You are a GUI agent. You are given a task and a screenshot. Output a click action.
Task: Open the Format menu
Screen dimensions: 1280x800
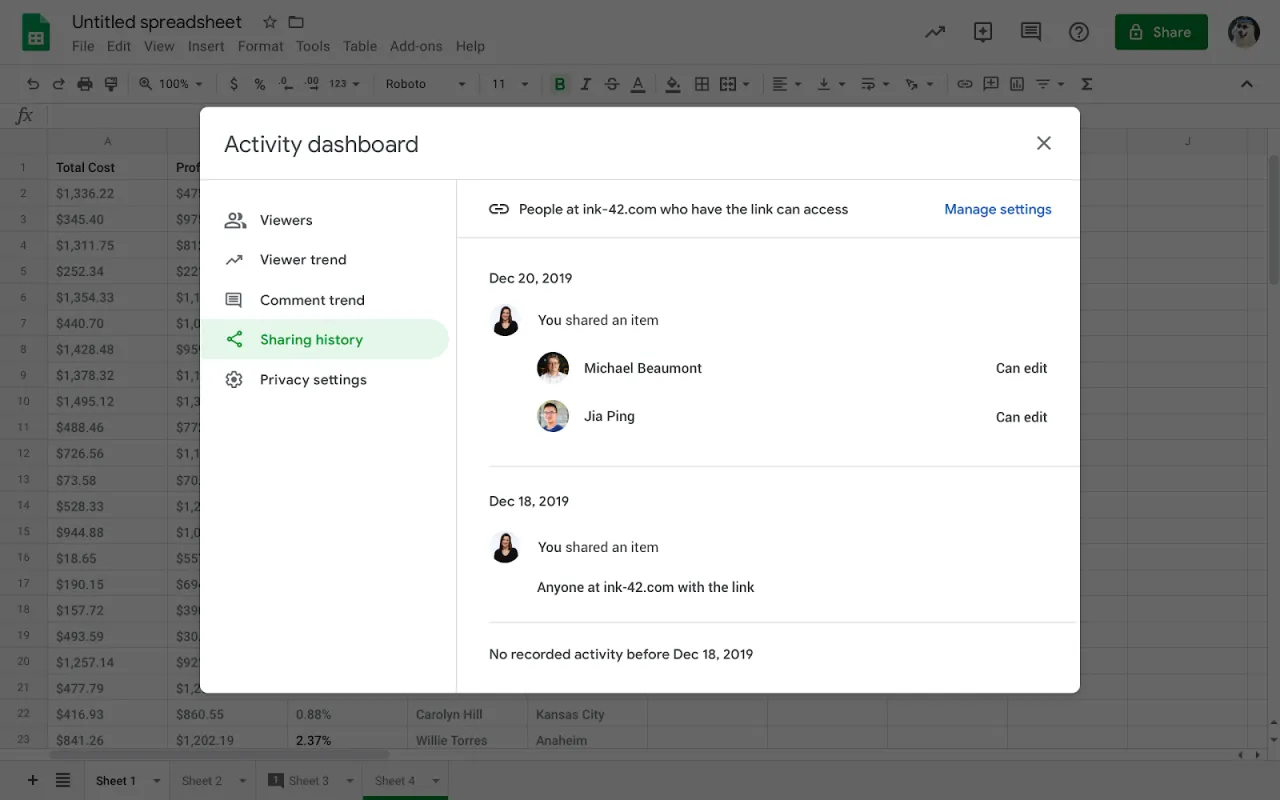[x=260, y=46]
